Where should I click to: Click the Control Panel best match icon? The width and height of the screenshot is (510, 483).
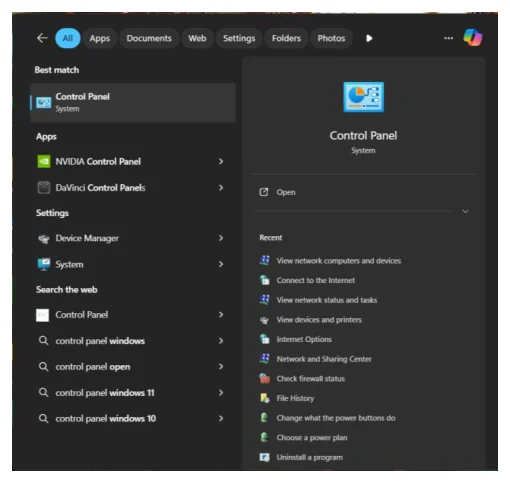coord(44,102)
